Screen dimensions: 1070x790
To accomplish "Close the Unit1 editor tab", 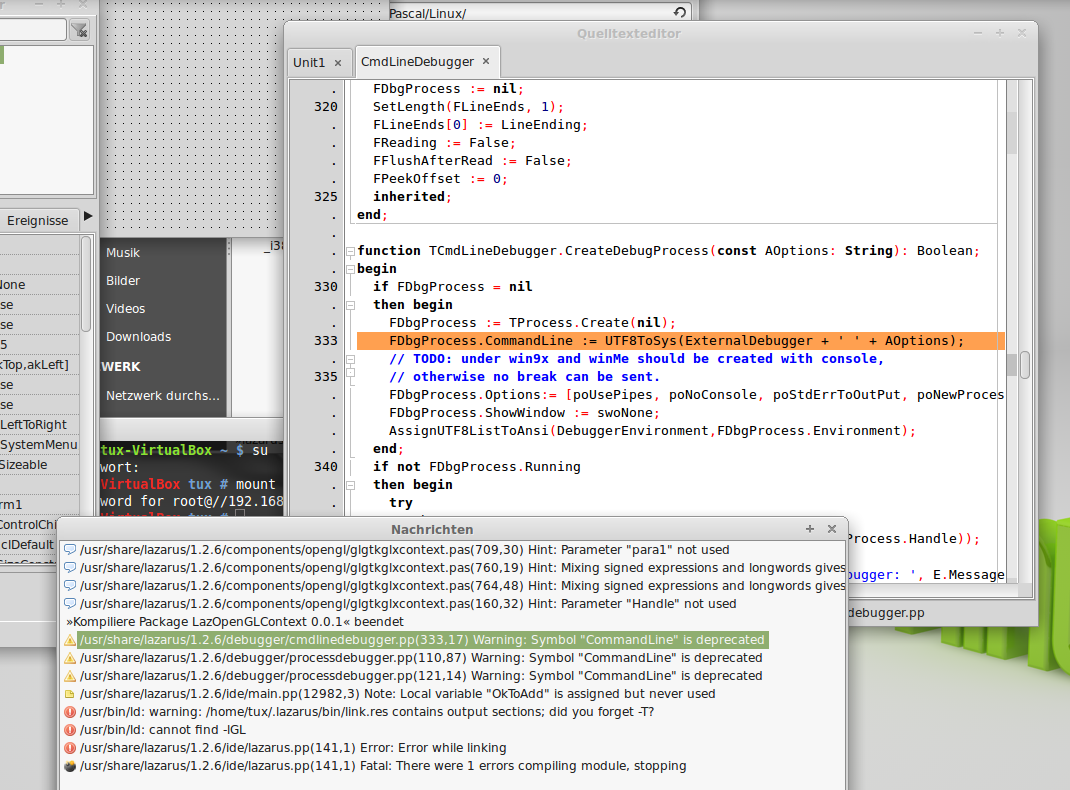I will coord(338,63).
